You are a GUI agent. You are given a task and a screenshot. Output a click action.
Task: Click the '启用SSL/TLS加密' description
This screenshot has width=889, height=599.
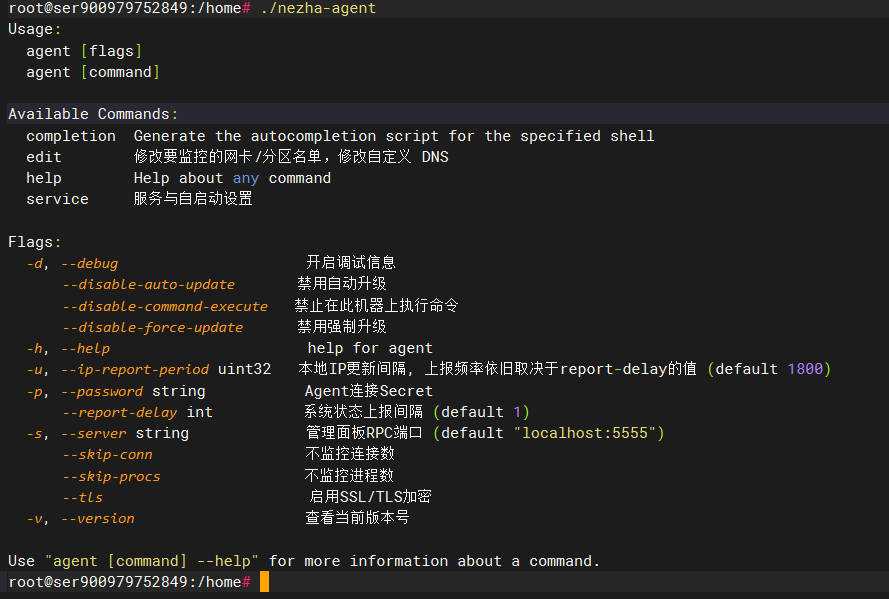pos(370,497)
